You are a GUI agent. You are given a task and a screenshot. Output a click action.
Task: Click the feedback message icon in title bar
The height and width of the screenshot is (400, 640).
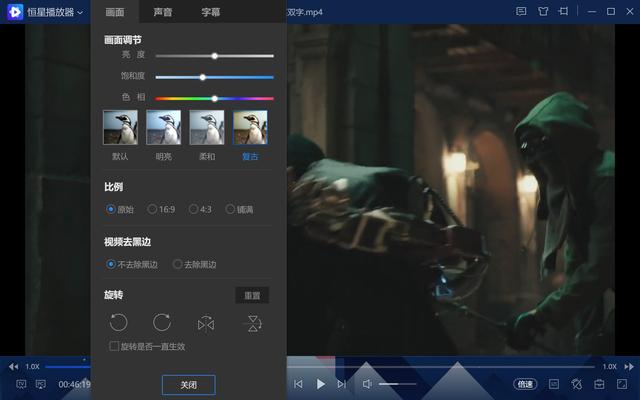pyautogui.click(x=521, y=11)
